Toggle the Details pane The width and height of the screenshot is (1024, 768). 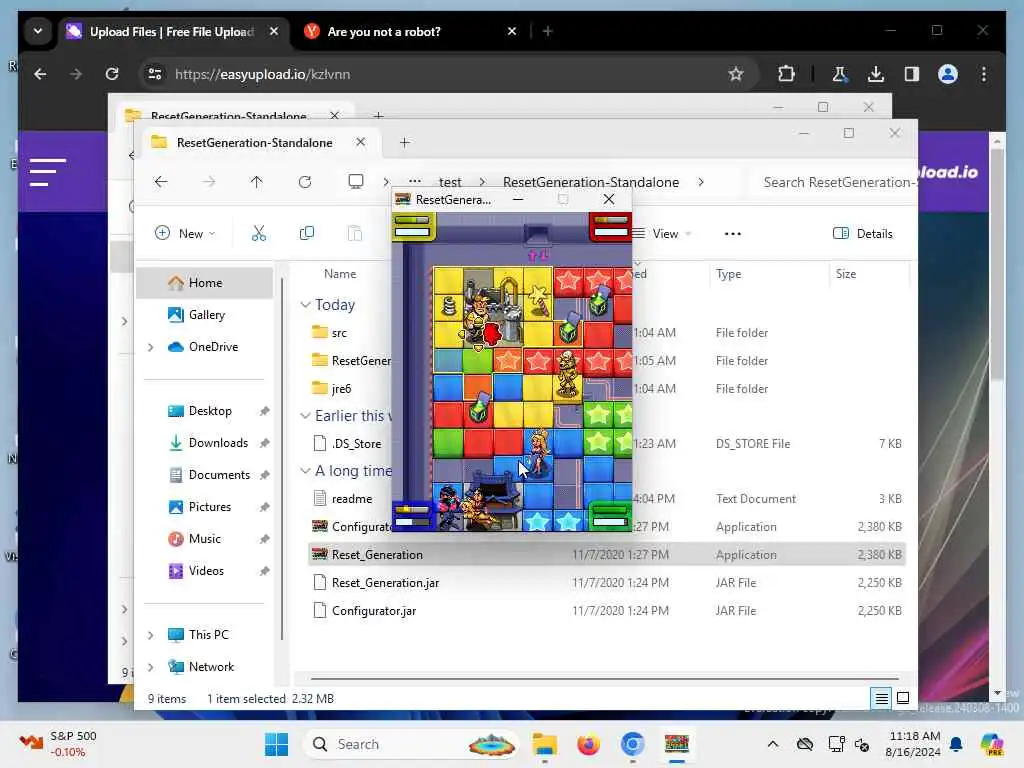[x=863, y=234]
